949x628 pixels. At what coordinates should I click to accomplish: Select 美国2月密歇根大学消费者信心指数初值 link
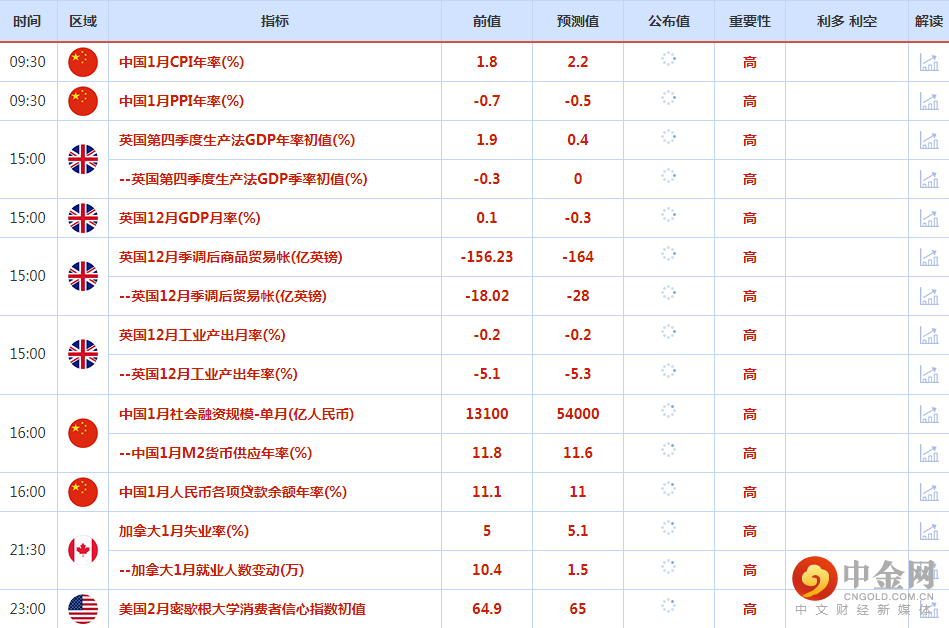242,608
